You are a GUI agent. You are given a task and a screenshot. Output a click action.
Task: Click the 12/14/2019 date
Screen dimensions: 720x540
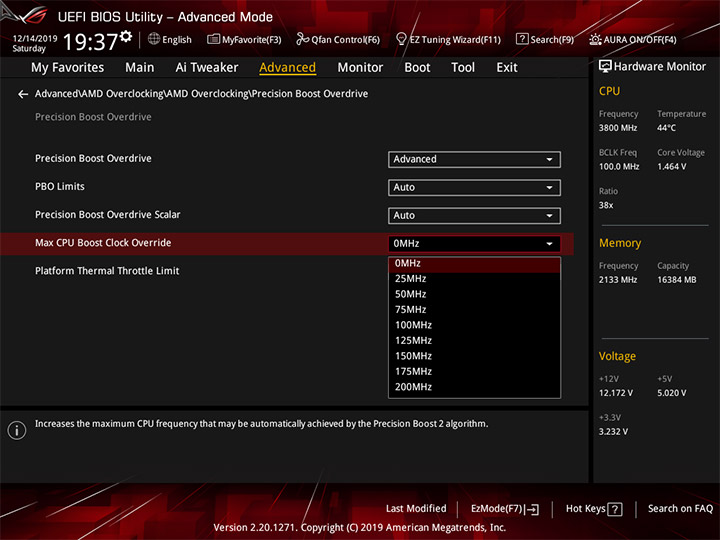pos(35,39)
